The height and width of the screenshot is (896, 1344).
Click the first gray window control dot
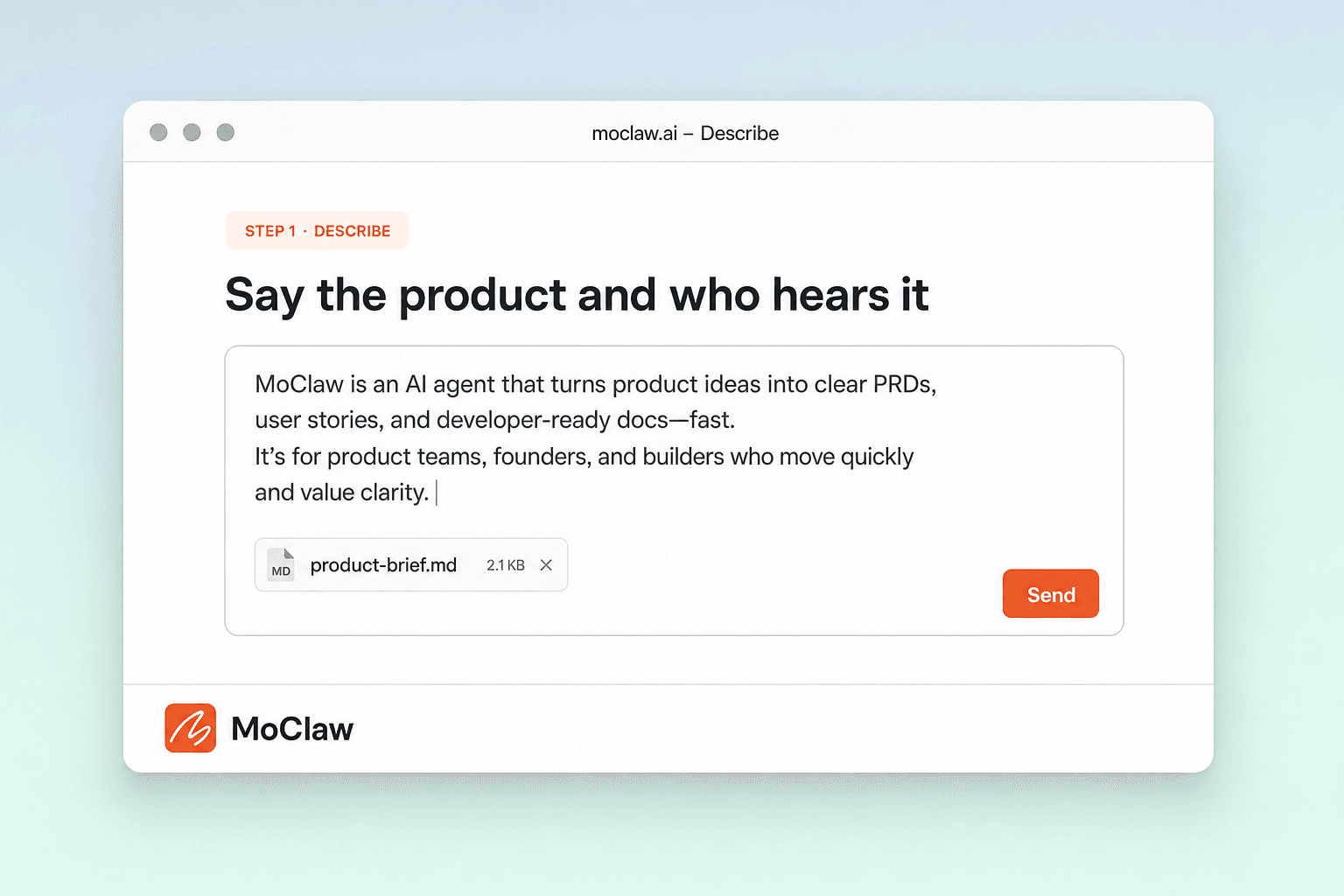(x=158, y=132)
